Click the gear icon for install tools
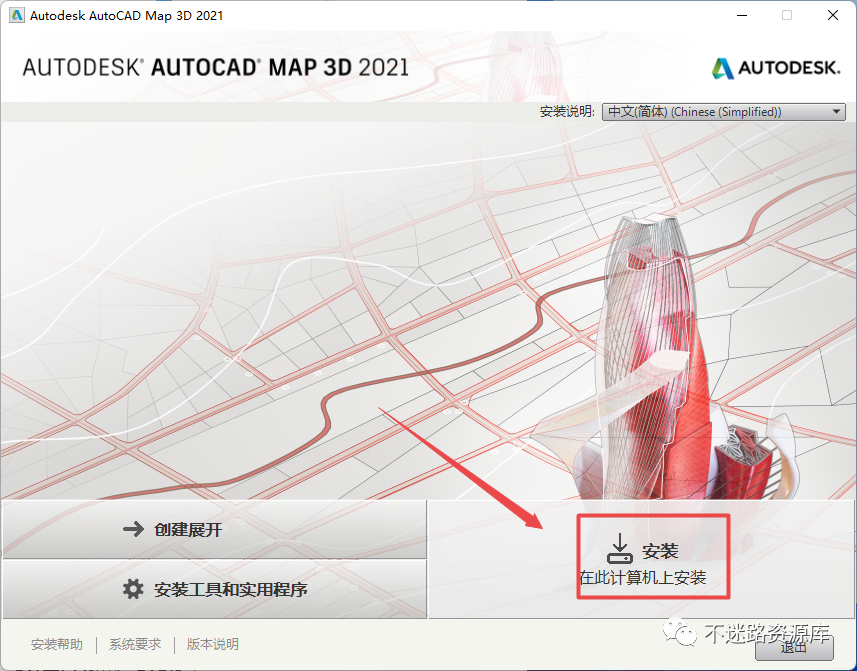This screenshot has height=671, width=857. click(x=133, y=589)
